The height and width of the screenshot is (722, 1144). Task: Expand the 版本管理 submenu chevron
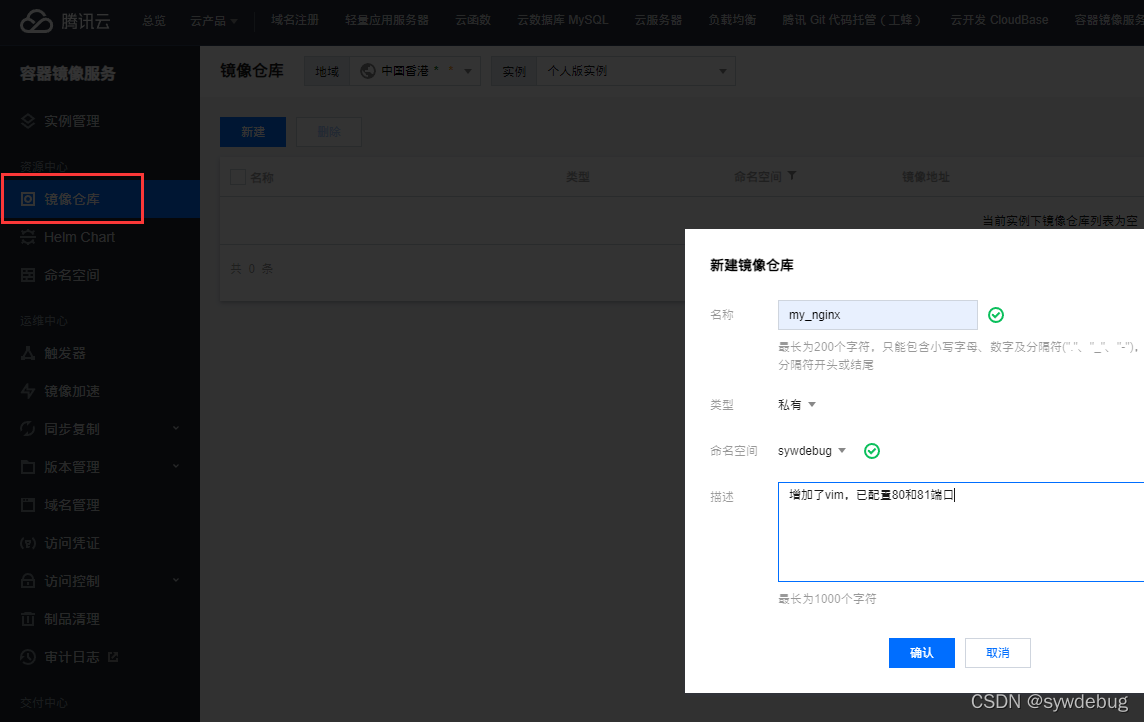click(176, 467)
